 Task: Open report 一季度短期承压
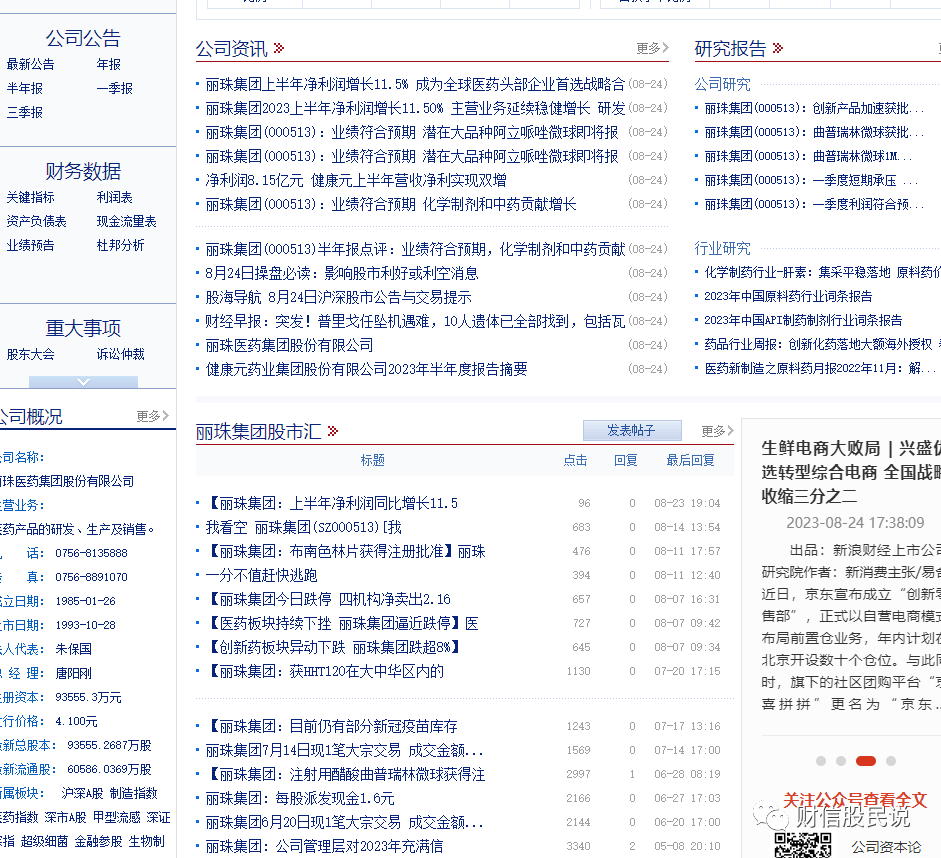click(811, 180)
